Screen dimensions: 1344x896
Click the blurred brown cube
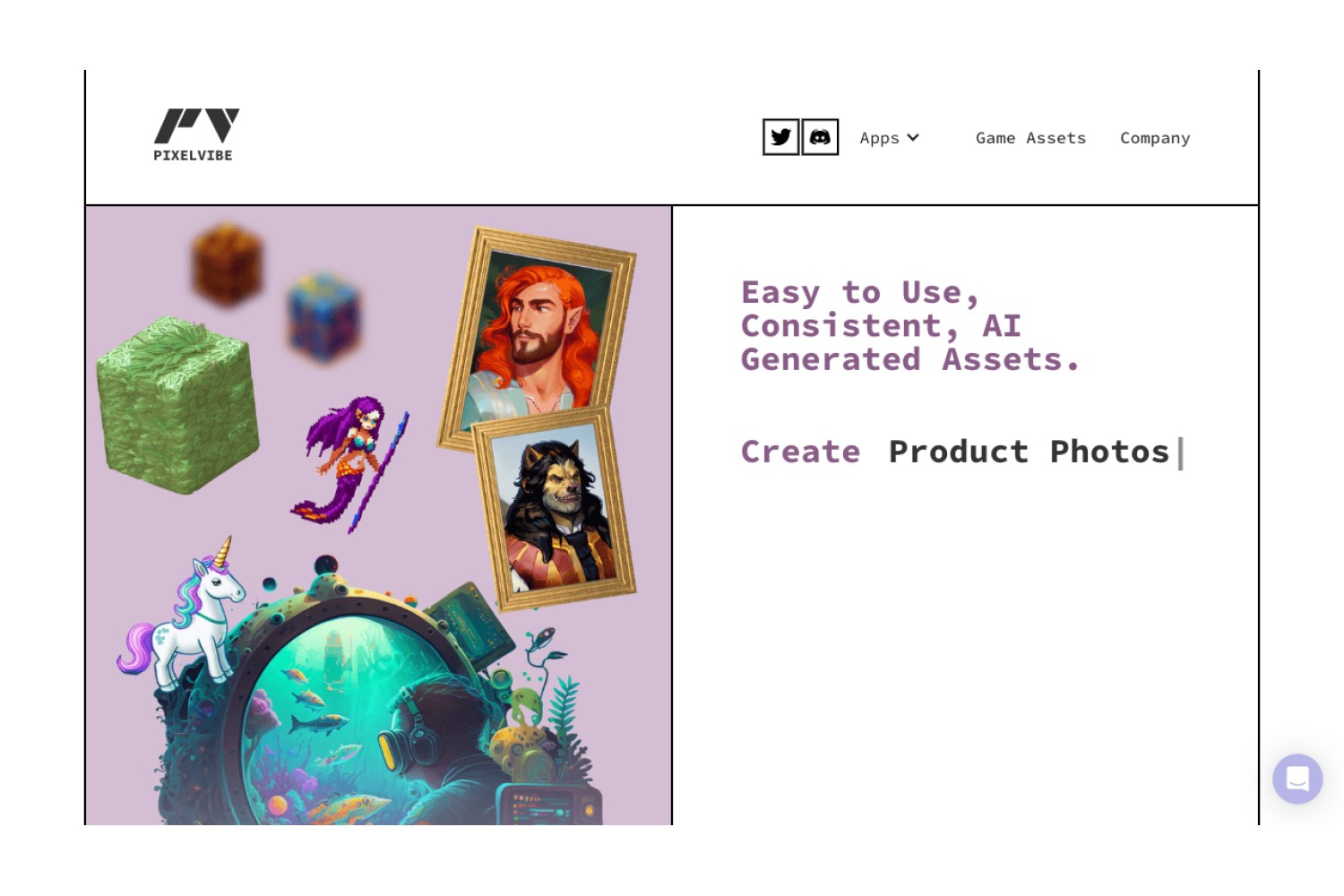click(228, 263)
